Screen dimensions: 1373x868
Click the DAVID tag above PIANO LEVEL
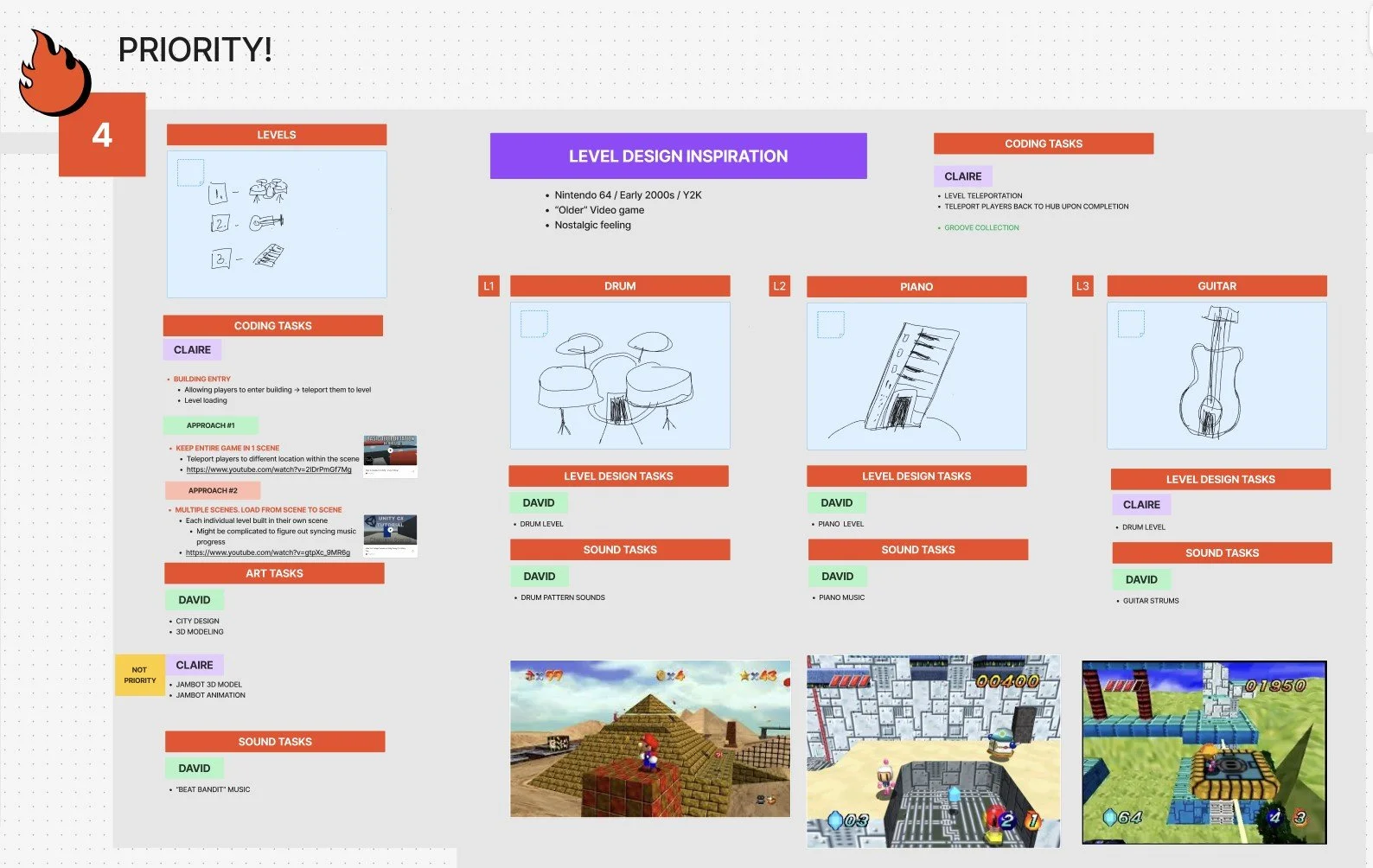click(837, 503)
